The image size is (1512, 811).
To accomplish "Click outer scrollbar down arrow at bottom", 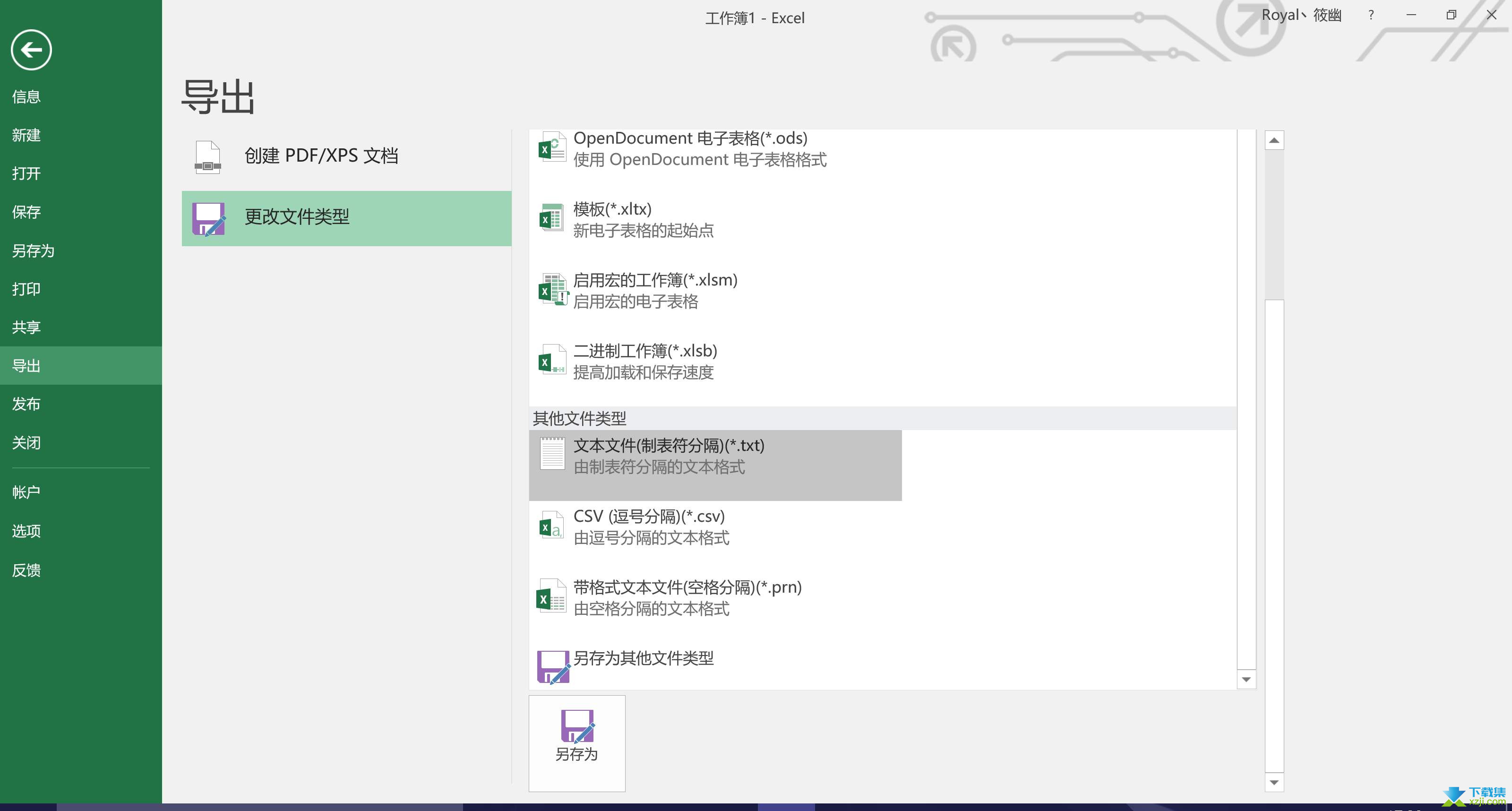I will coord(1274,782).
